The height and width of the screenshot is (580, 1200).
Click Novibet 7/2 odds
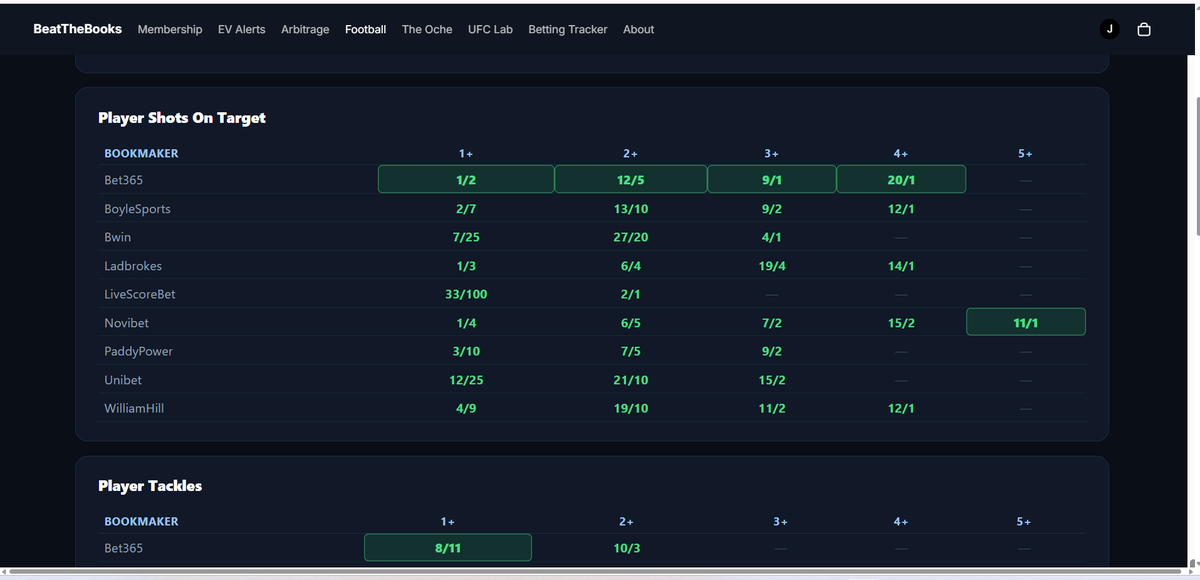772,323
